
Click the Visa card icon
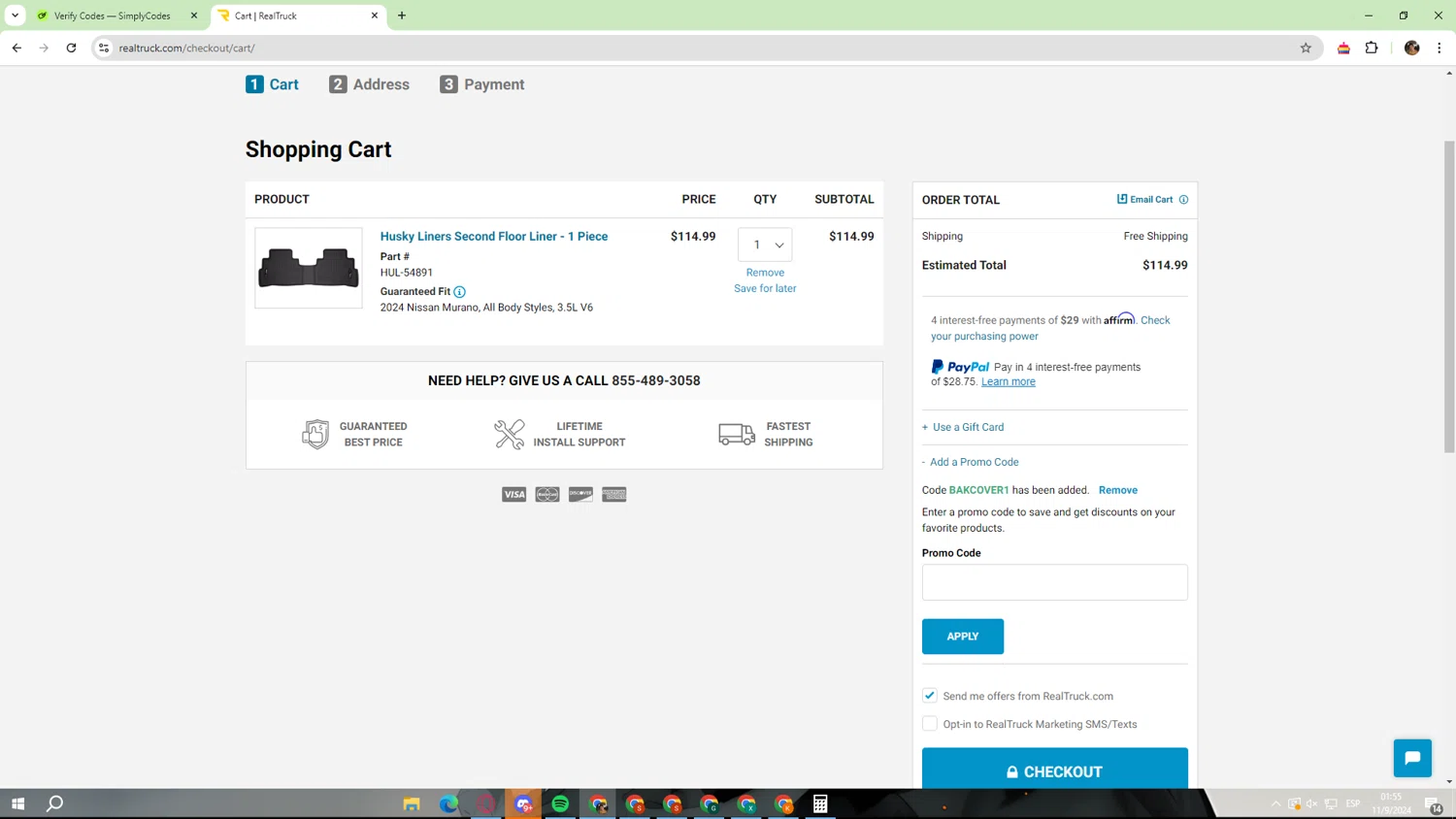[514, 495]
